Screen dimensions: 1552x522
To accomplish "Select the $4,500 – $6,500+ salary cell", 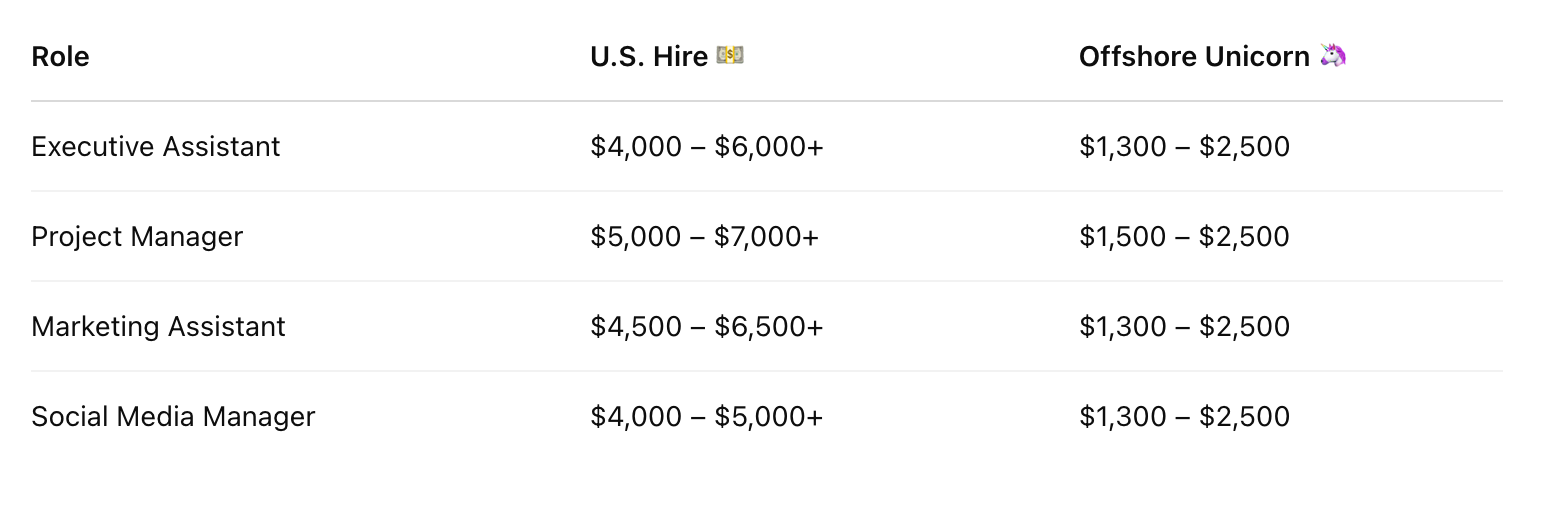I will click(x=707, y=327).
